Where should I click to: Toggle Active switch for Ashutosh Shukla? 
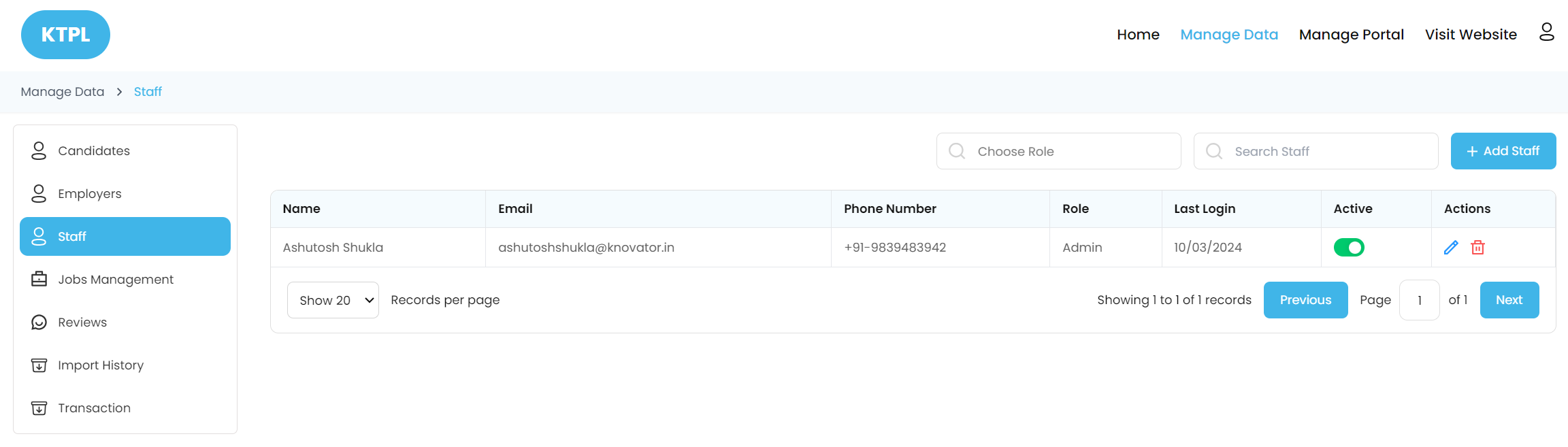coord(1348,248)
